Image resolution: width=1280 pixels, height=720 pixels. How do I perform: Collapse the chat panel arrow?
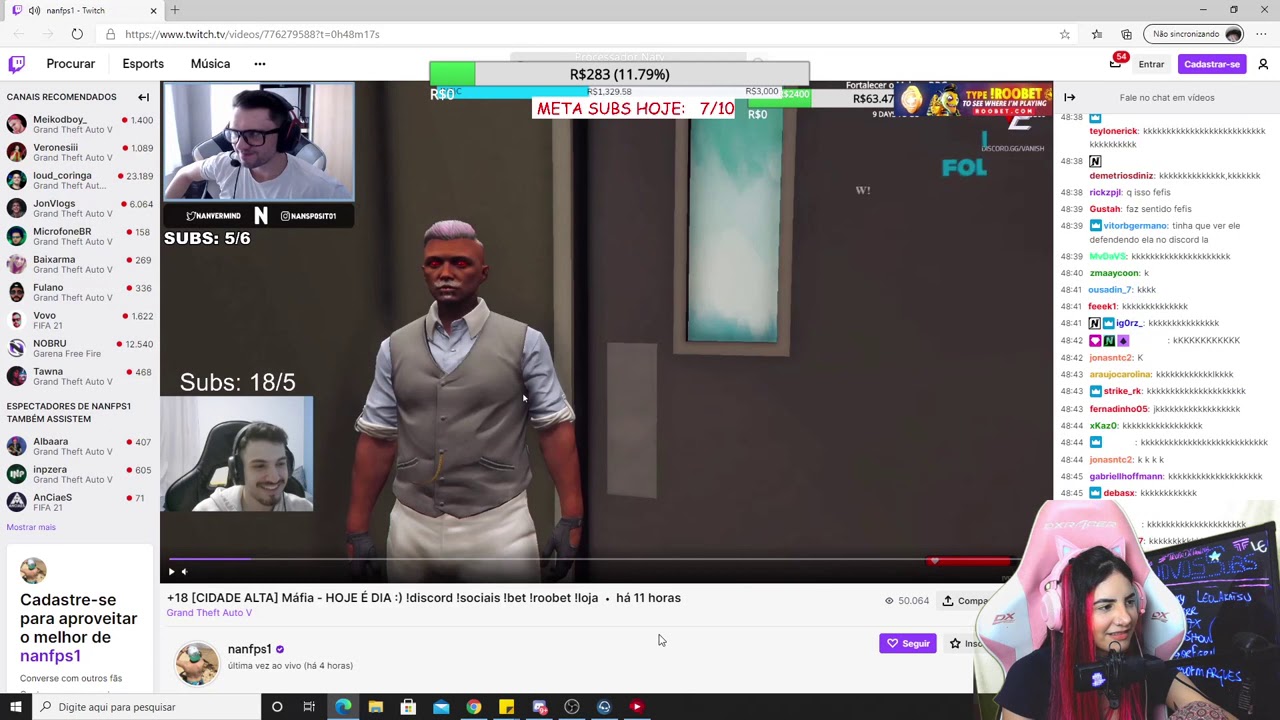point(1069,97)
